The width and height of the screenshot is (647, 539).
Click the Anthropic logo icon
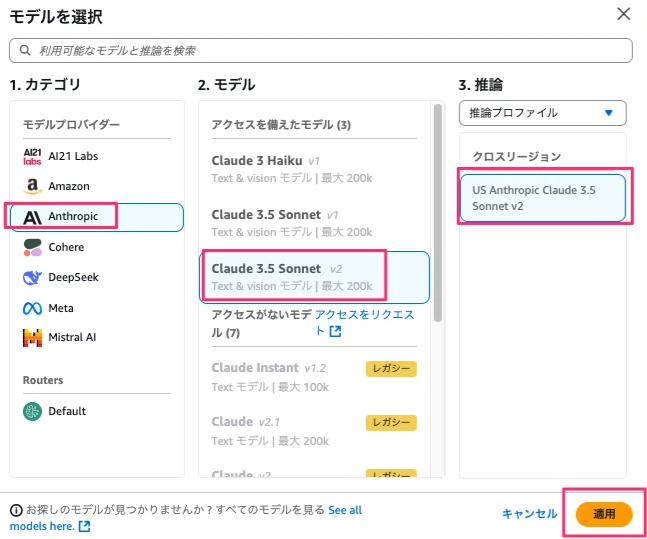[32, 217]
